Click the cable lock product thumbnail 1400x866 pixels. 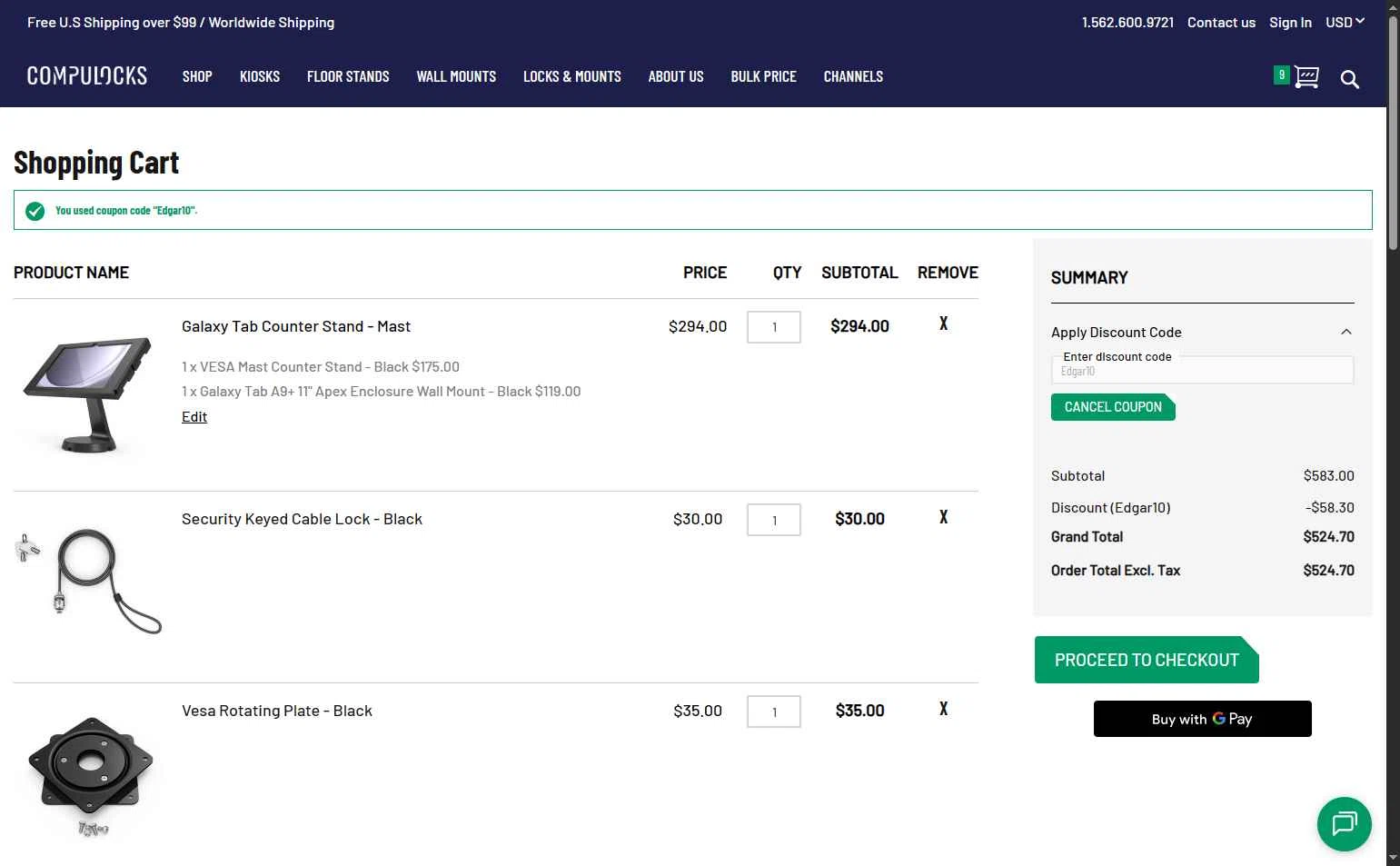88,582
